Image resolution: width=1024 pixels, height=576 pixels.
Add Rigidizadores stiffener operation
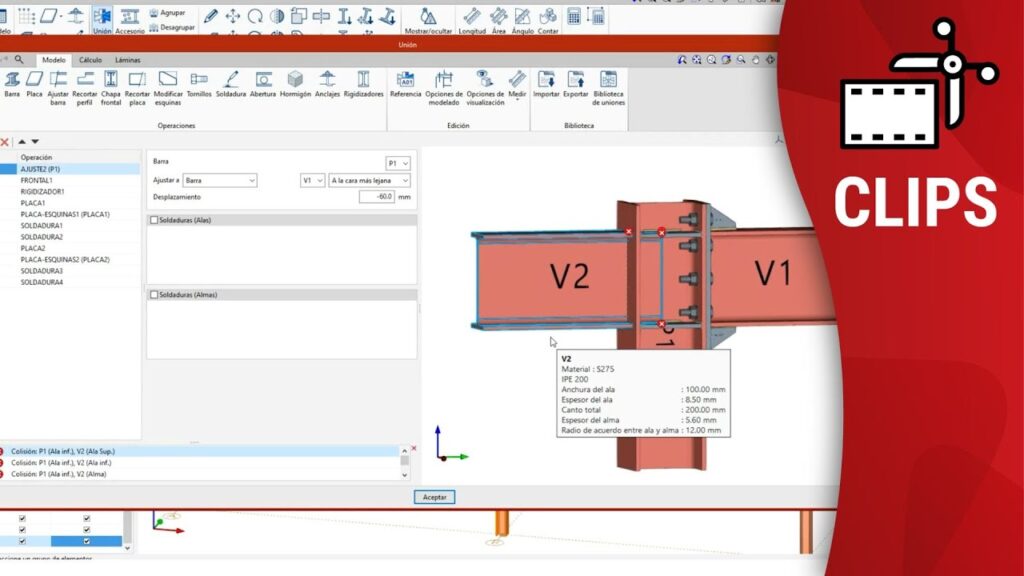363,84
